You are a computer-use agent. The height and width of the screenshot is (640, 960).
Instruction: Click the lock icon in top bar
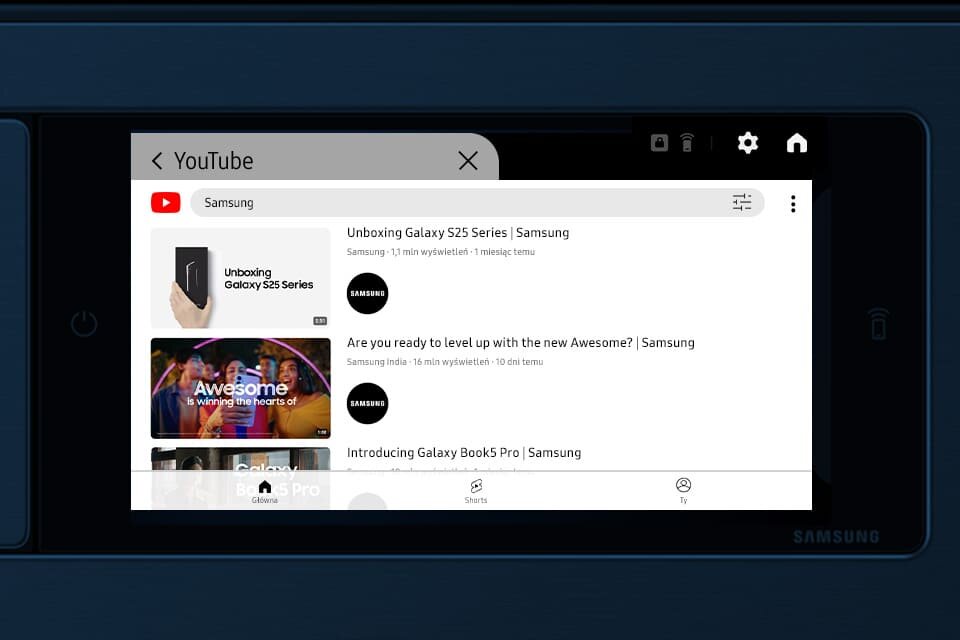[x=659, y=143]
